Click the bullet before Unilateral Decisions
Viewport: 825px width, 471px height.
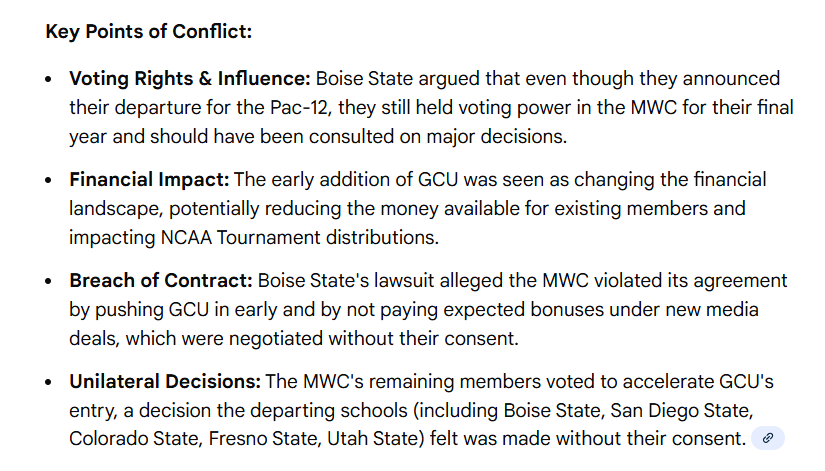(49, 383)
